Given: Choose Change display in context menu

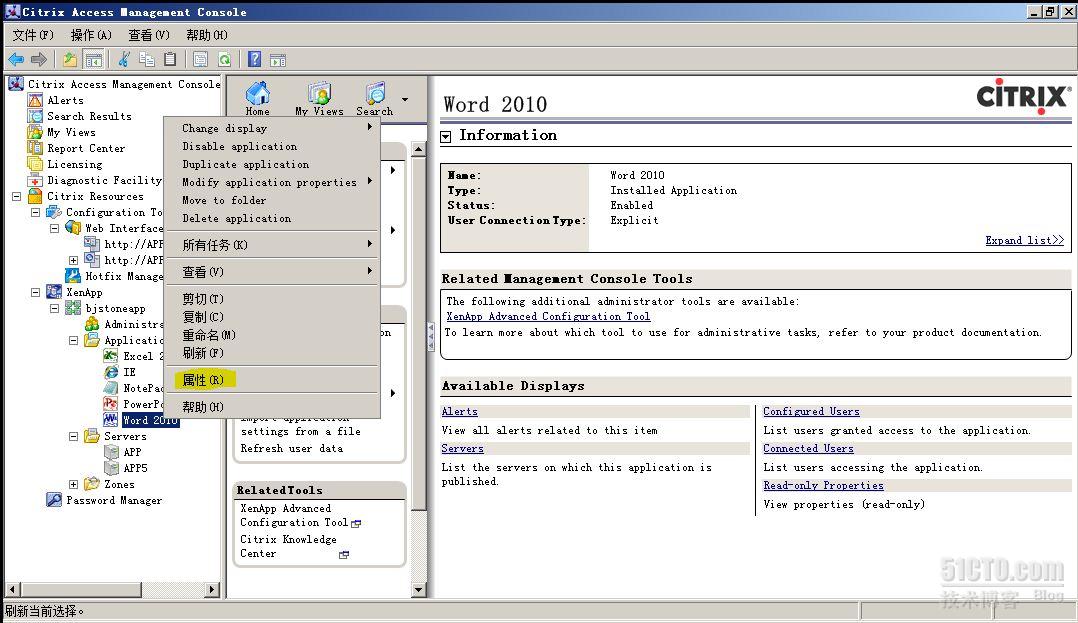Looking at the screenshot, I should click(x=272, y=128).
